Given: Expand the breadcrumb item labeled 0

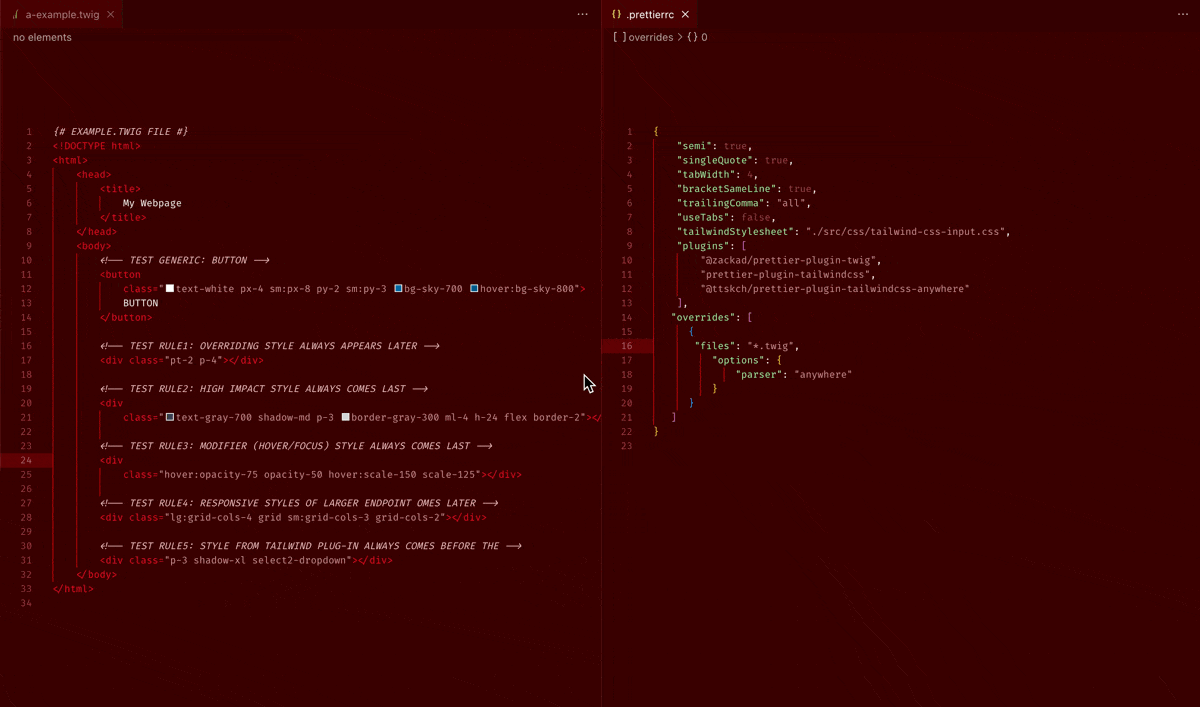Looking at the screenshot, I should (704, 37).
